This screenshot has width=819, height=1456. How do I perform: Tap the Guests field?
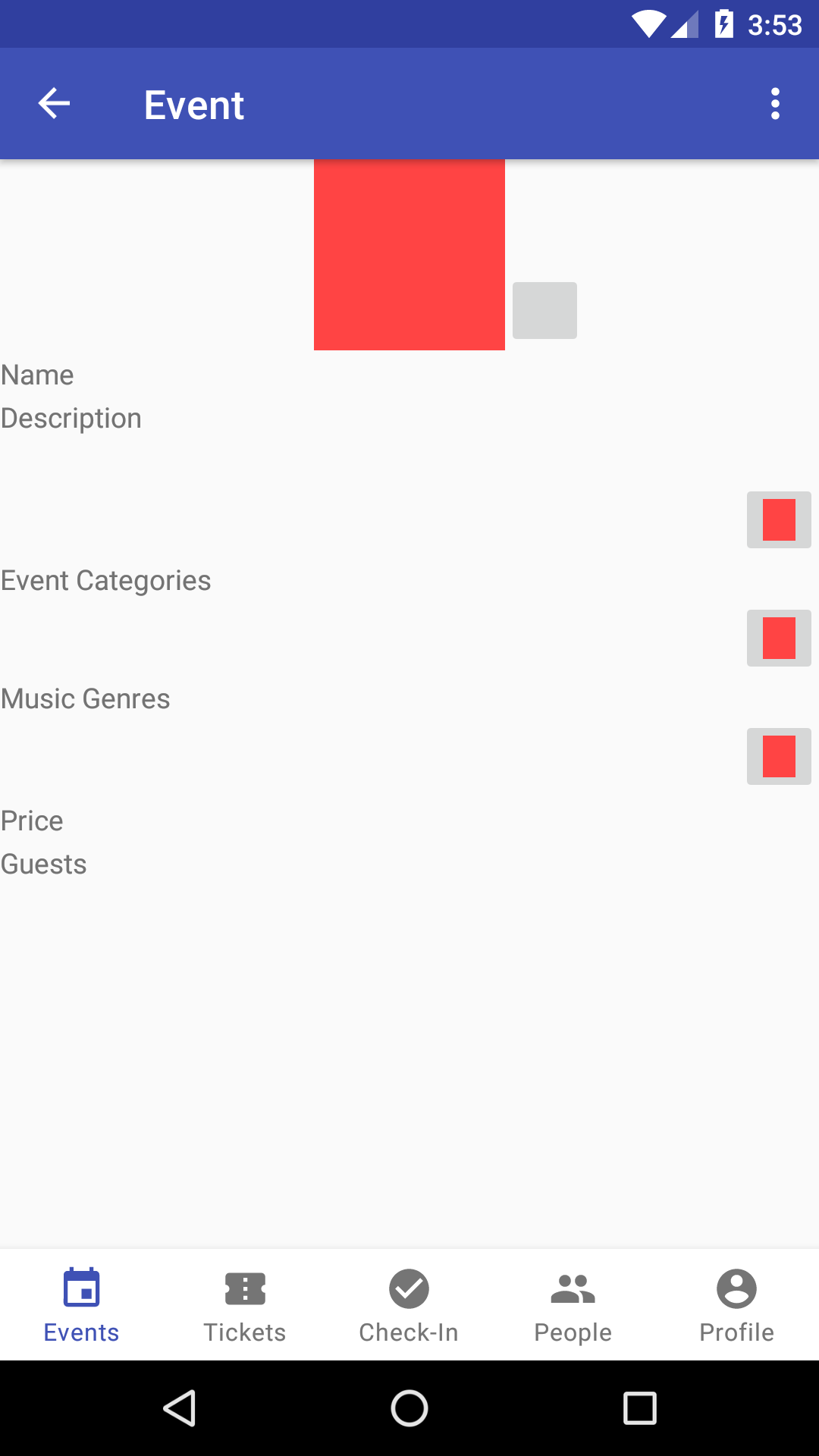click(44, 864)
